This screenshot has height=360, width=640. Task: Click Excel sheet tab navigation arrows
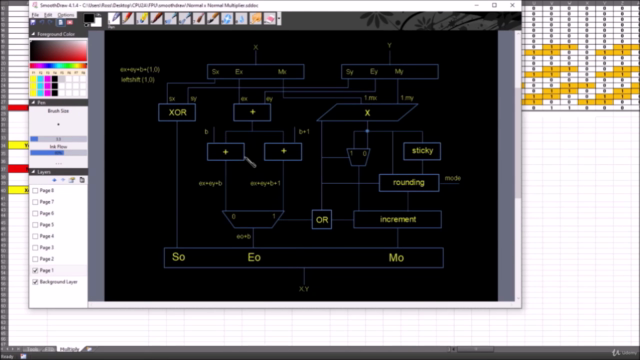tap(12, 349)
